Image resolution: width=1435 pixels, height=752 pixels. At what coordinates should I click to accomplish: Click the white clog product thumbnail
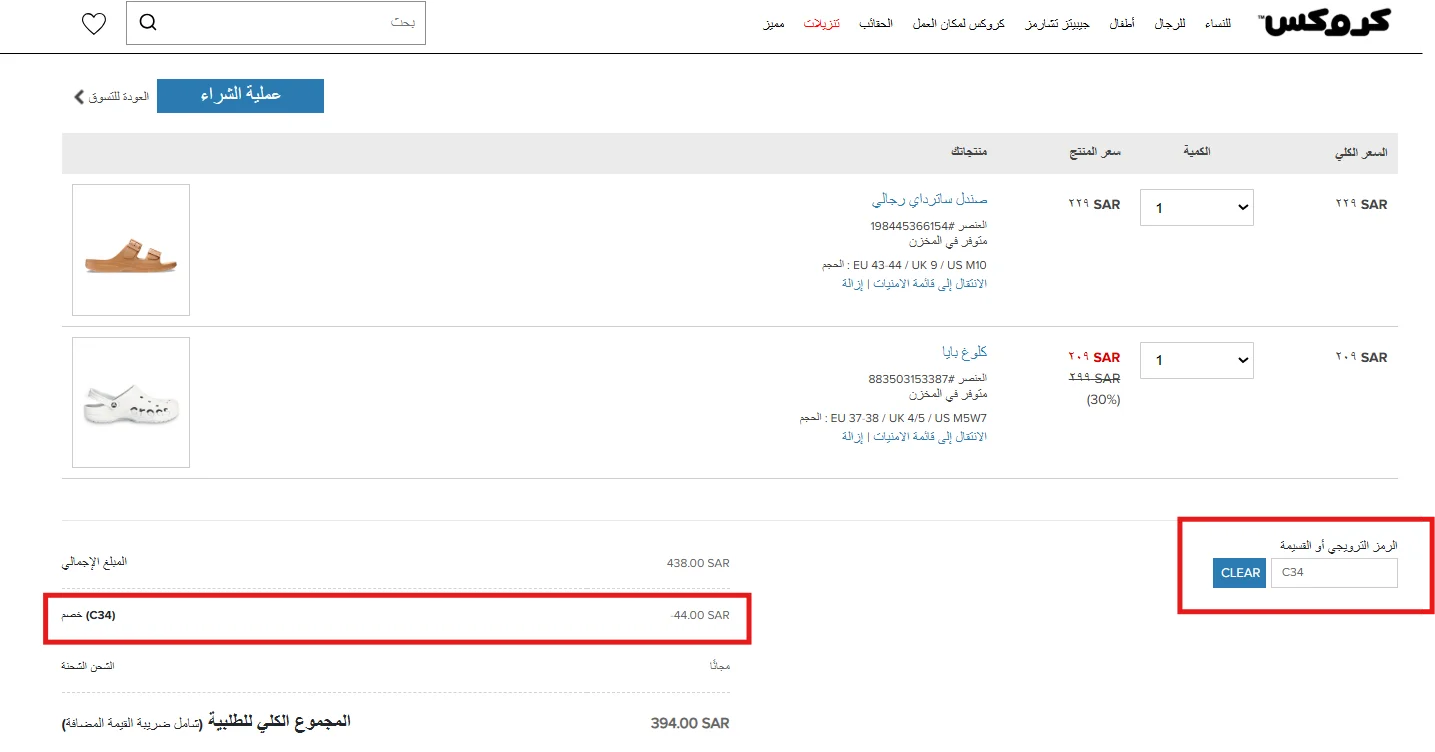tap(131, 402)
